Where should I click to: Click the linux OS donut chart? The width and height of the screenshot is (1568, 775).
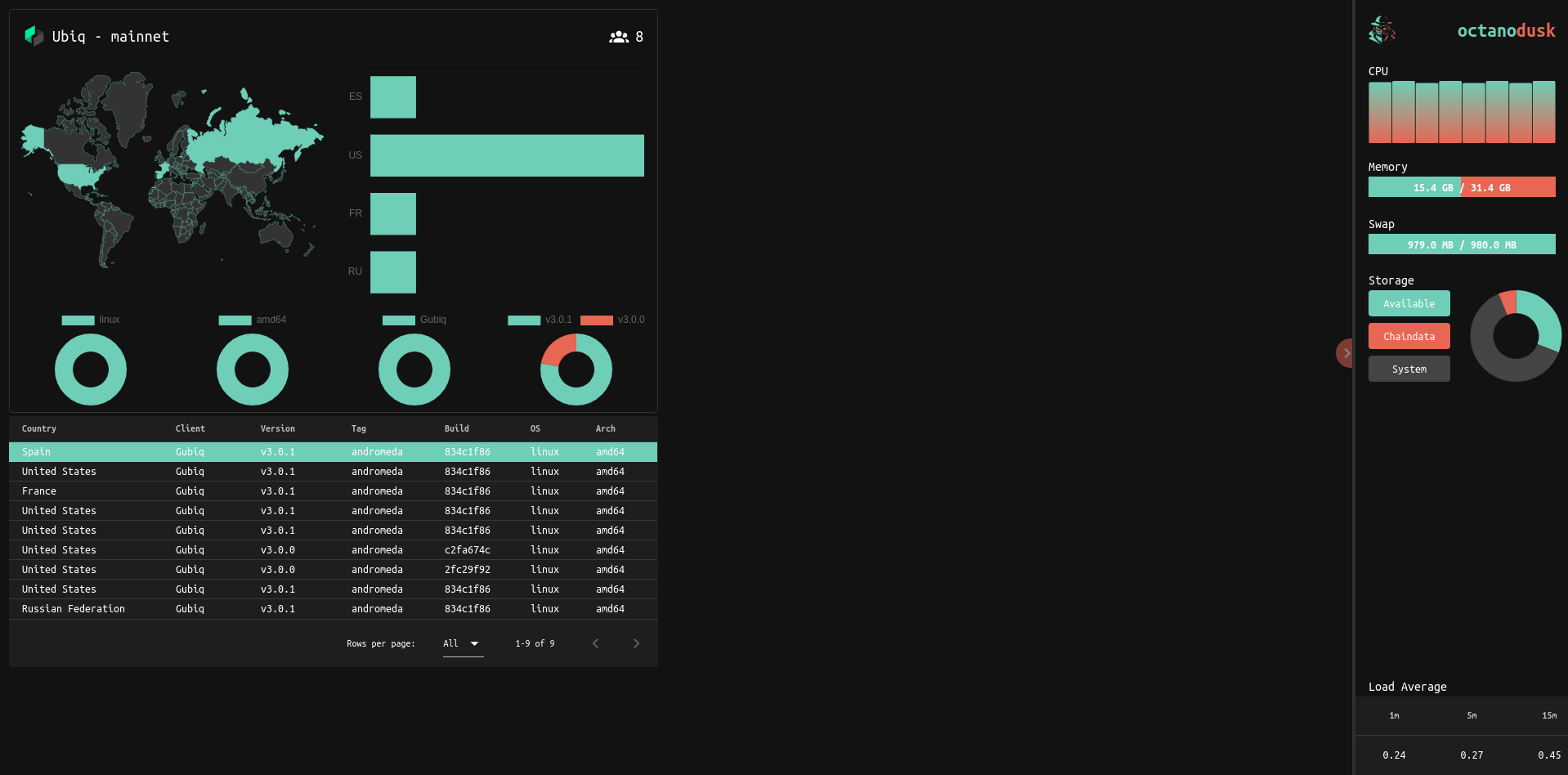point(91,370)
